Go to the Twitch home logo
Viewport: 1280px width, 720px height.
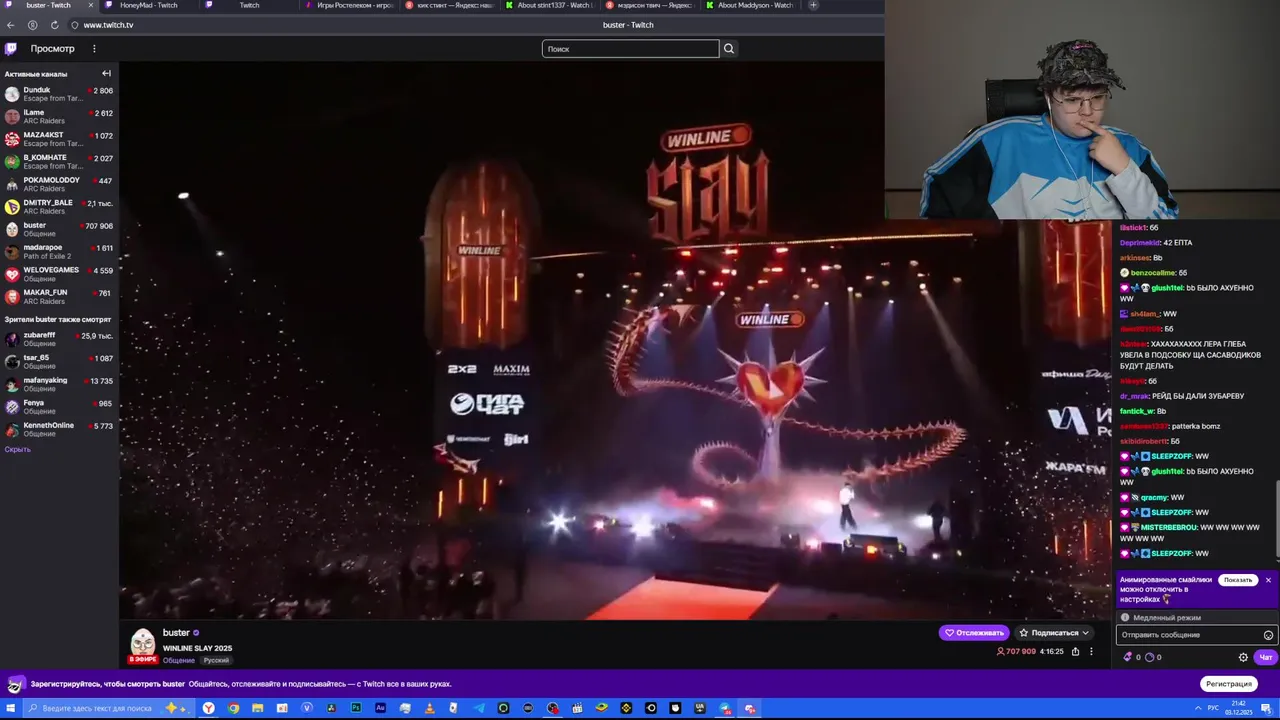11,48
